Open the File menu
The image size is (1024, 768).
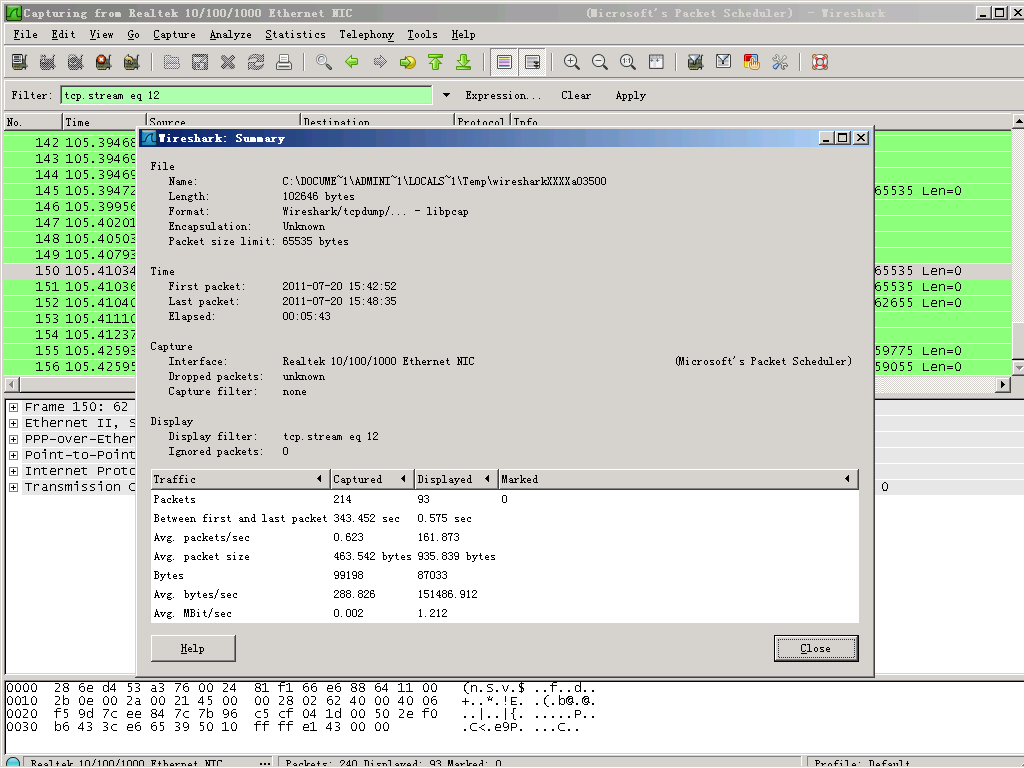(25, 35)
